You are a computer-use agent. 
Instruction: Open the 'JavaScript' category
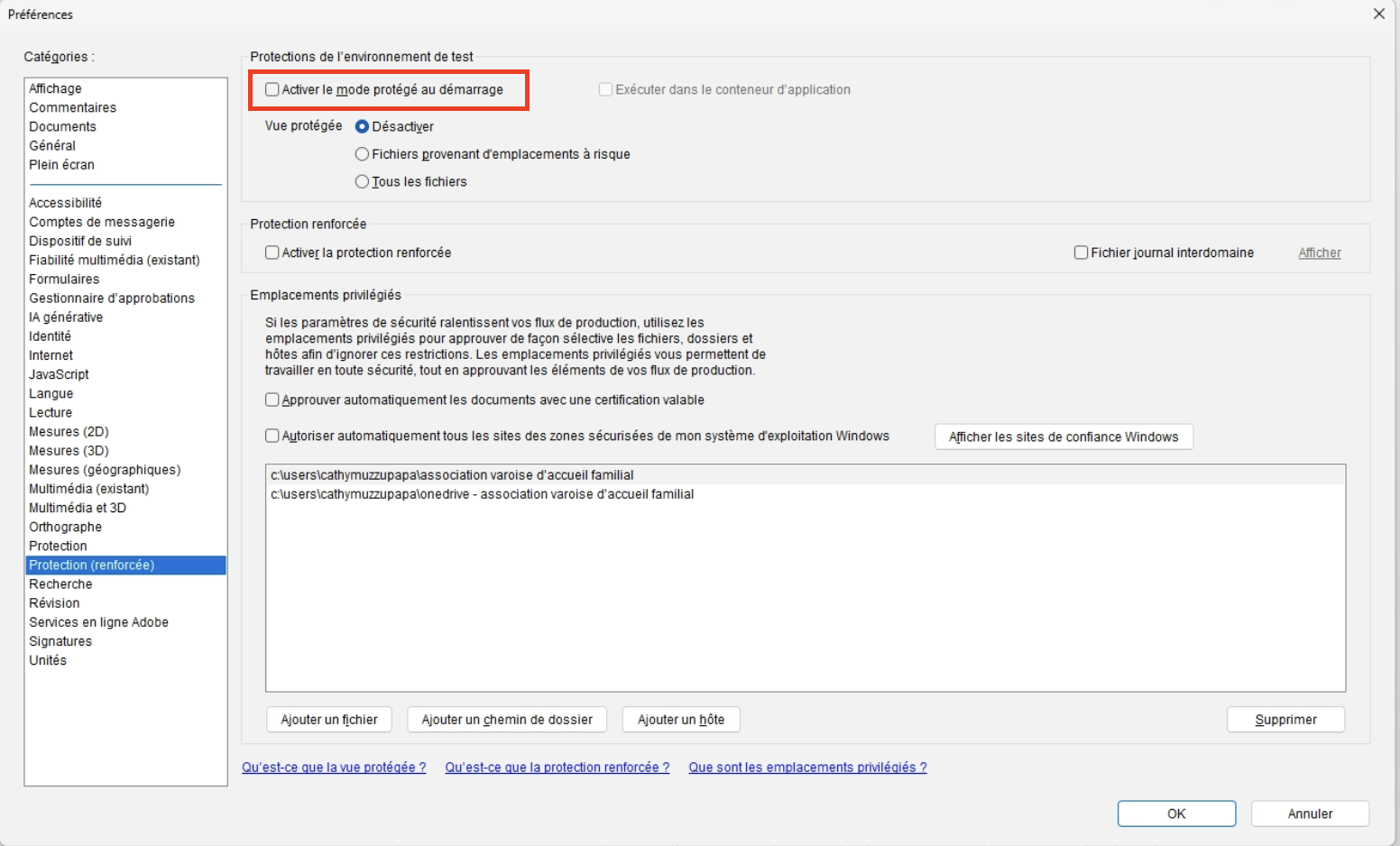point(59,374)
